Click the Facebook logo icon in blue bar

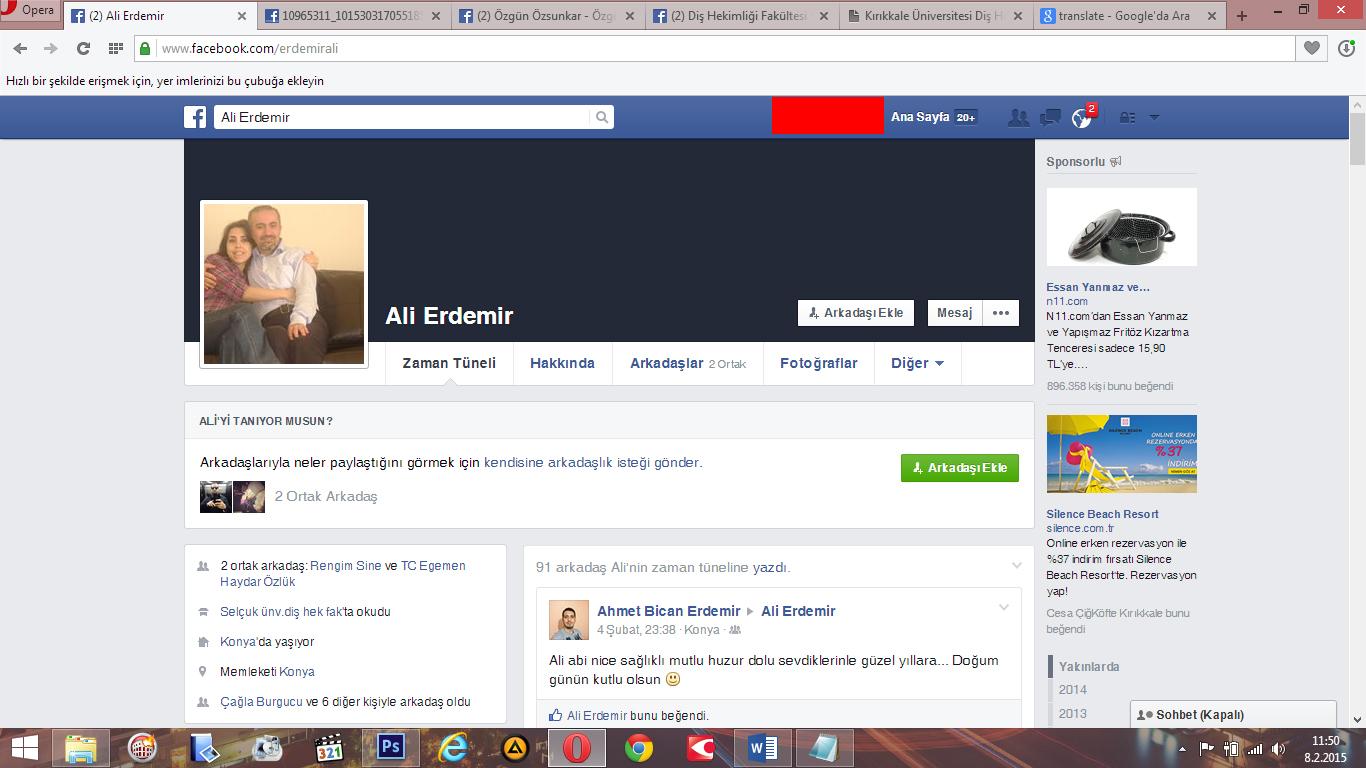pos(195,117)
